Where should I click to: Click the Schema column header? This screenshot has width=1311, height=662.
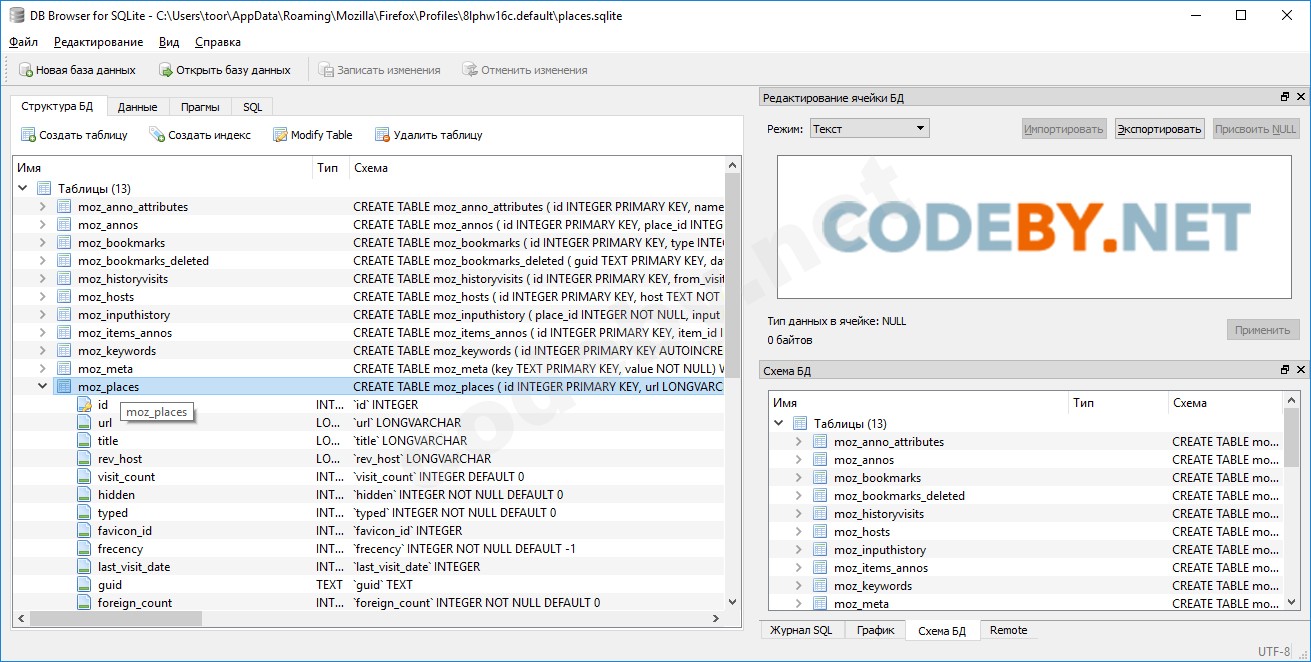(x=371, y=168)
